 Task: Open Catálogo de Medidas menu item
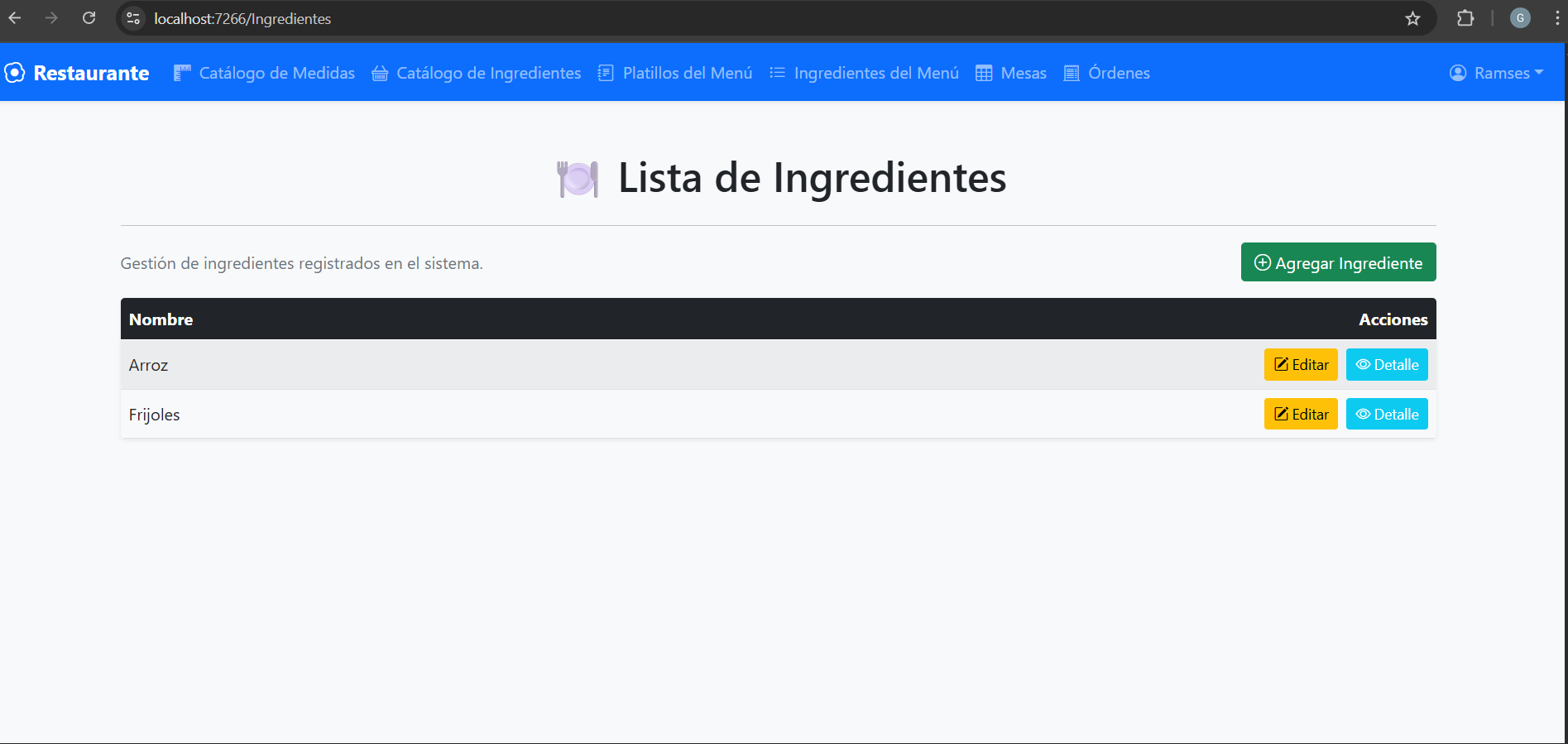tap(265, 73)
